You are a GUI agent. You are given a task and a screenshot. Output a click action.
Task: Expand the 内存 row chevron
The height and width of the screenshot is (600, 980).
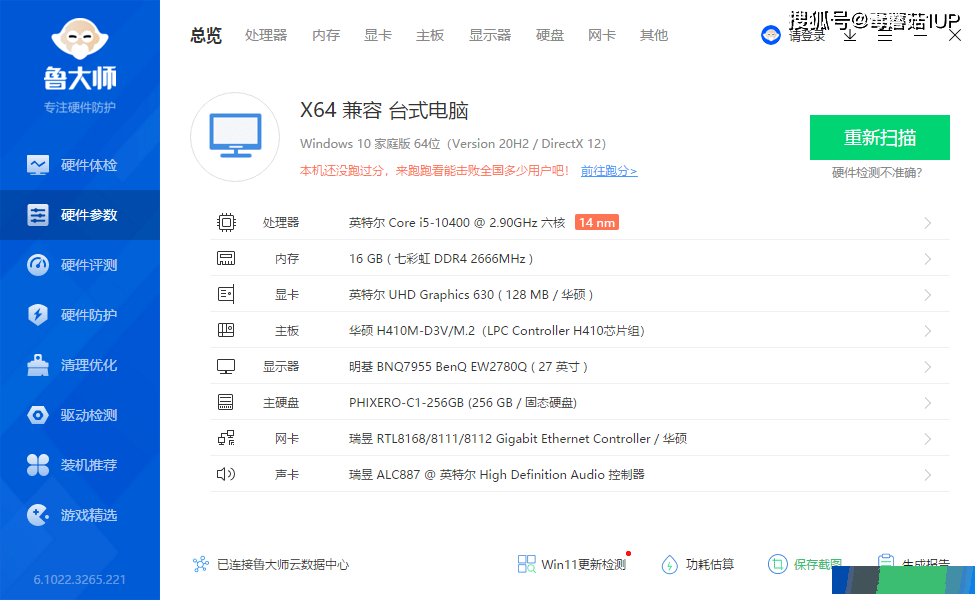click(x=928, y=259)
